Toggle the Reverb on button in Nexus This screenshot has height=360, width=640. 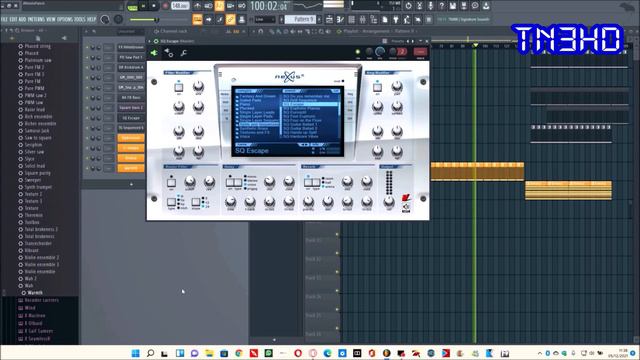coord(308,182)
